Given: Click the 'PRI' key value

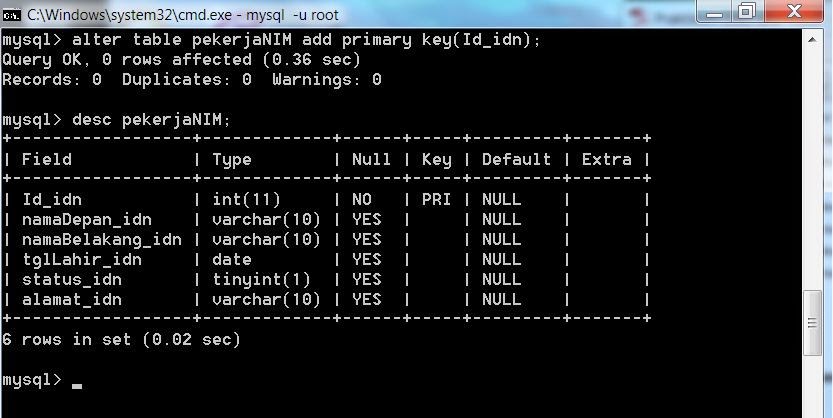Looking at the screenshot, I should click(x=436, y=199).
